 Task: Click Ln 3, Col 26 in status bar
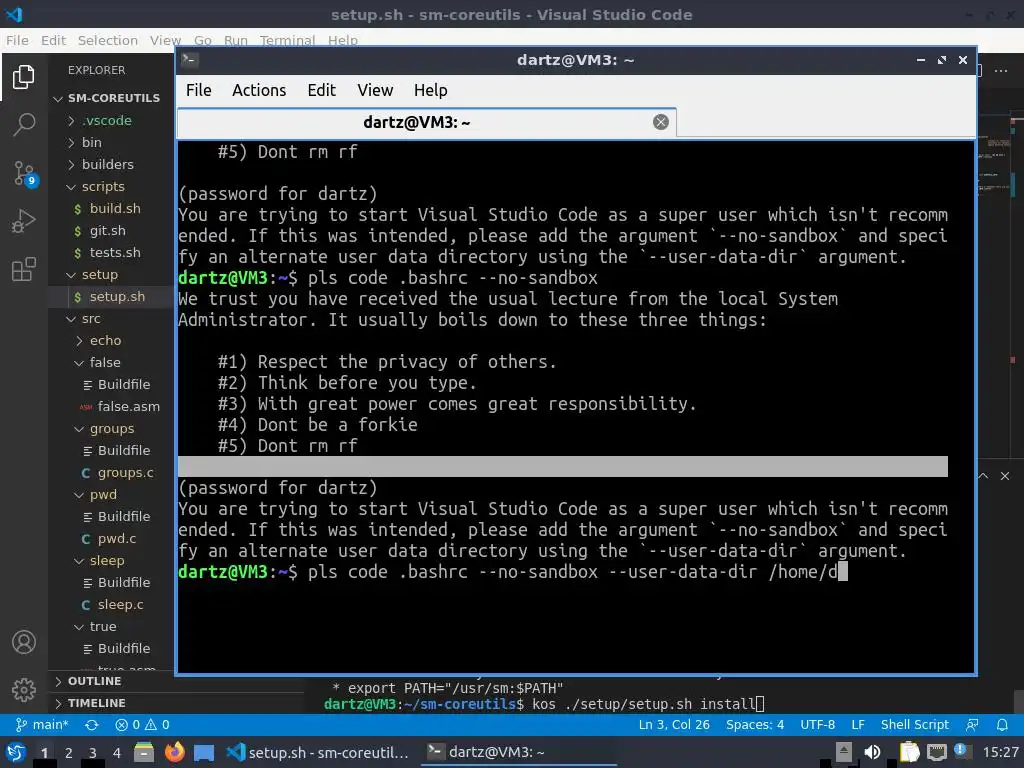coord(674,724)
